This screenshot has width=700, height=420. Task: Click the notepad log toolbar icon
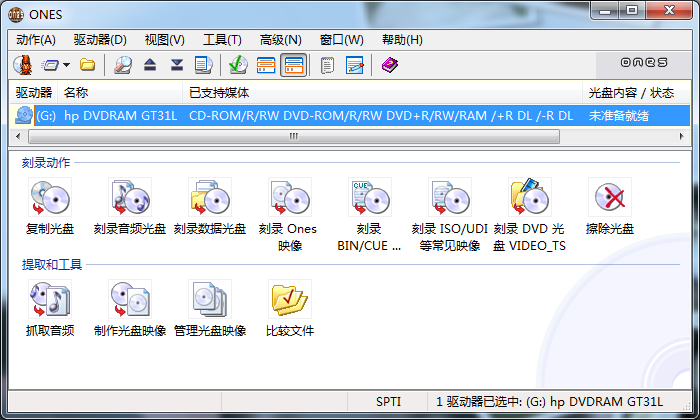pos(327,65)
